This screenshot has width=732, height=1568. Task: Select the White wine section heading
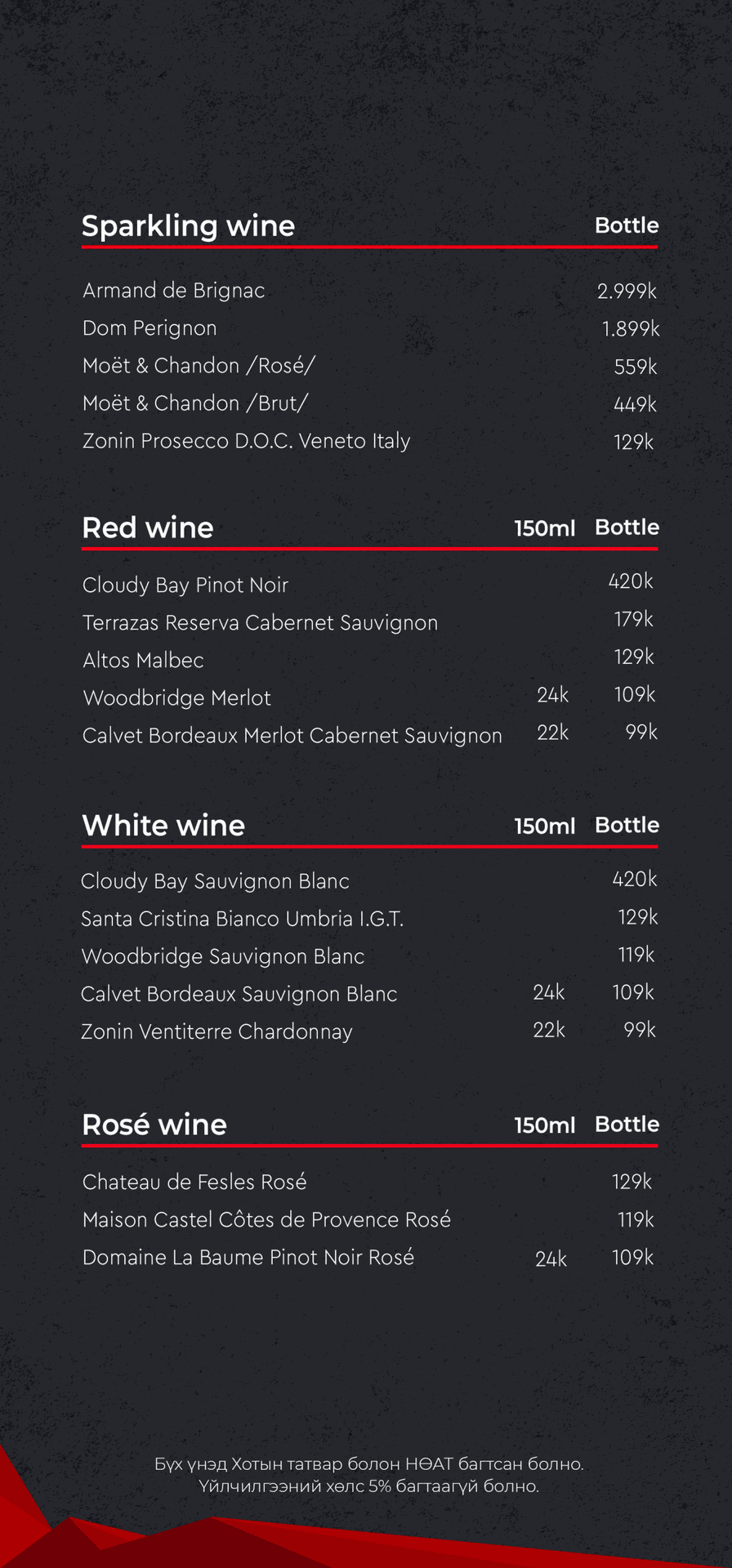pos(163,826)
